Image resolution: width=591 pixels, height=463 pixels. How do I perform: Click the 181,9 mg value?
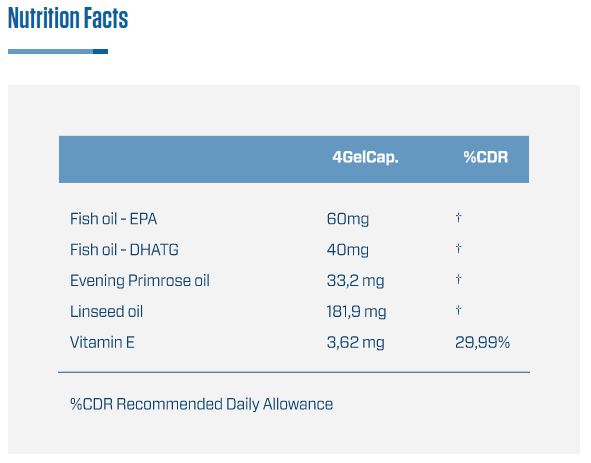coord(356,312)
